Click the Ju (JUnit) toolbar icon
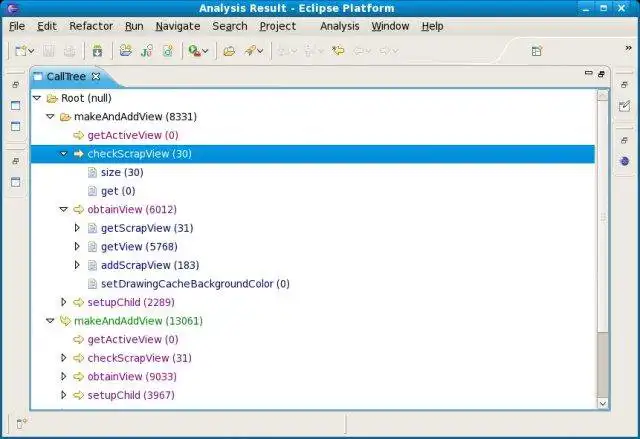 [147, 51]
